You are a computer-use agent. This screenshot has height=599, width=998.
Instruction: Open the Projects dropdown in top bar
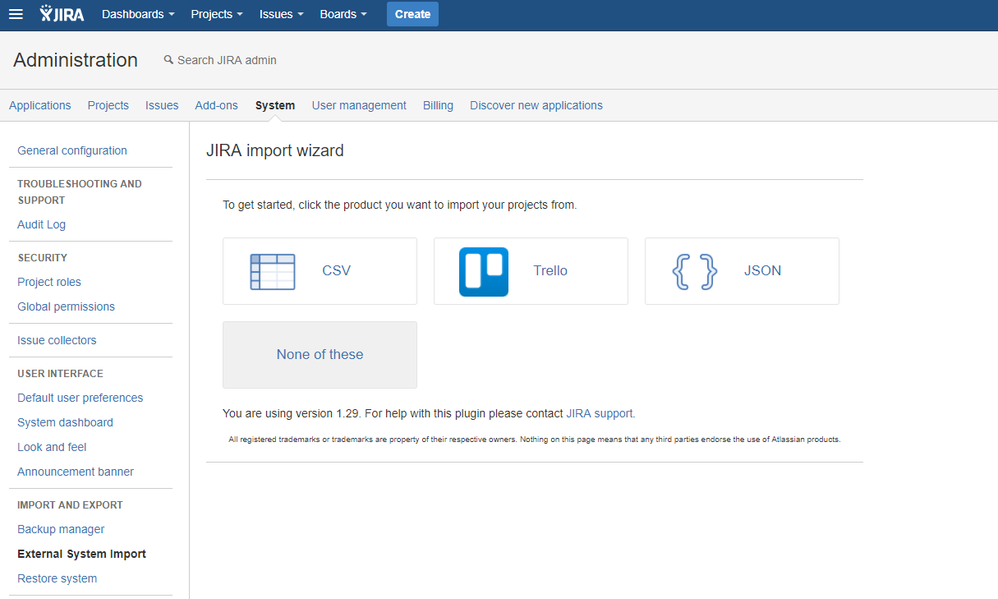(x=217, y=14)
